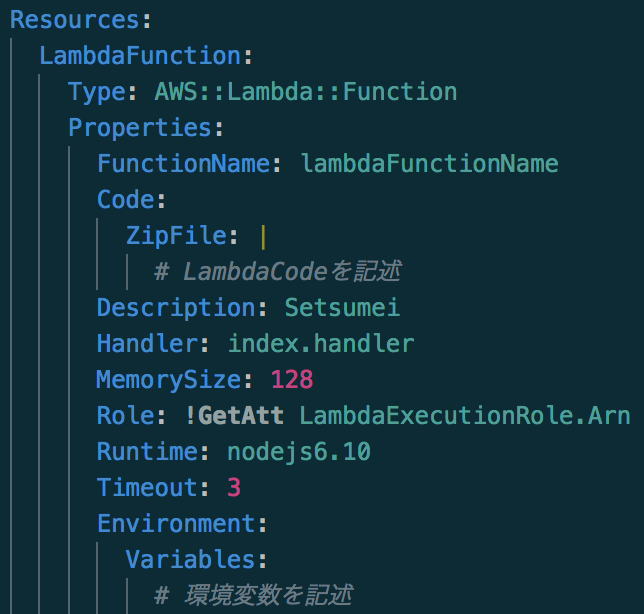Click the pipe character after ZipFile
Screen dimensions: 644x614
[263, 235]
